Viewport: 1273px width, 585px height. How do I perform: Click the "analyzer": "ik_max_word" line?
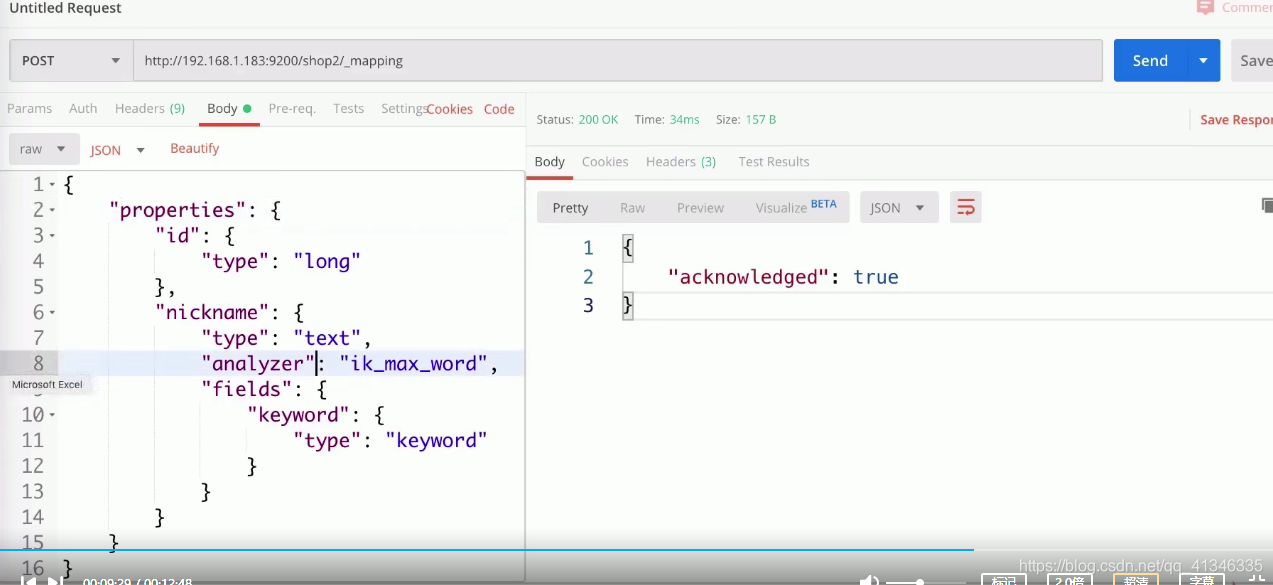click(x=350, y=363)
